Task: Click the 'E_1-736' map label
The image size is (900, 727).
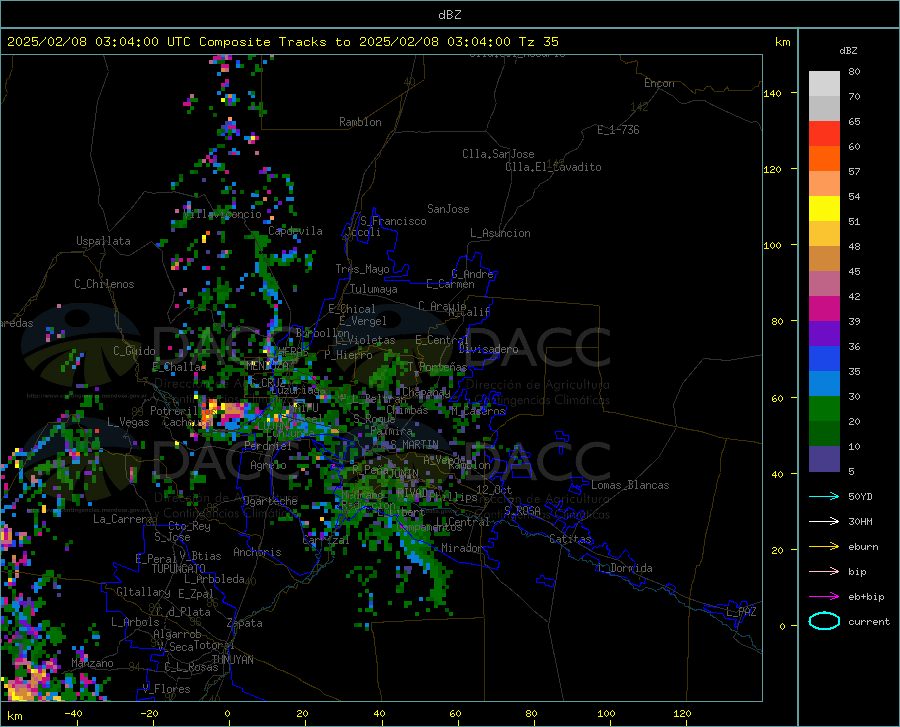Action: tap(618, 130)
